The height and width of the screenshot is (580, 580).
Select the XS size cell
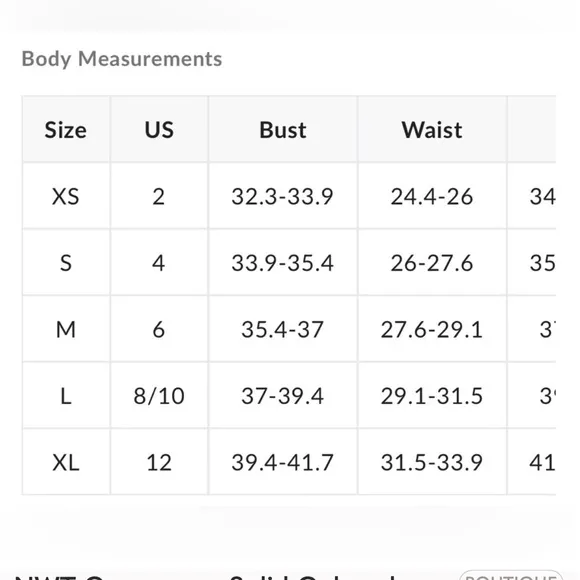coord(66,196)
